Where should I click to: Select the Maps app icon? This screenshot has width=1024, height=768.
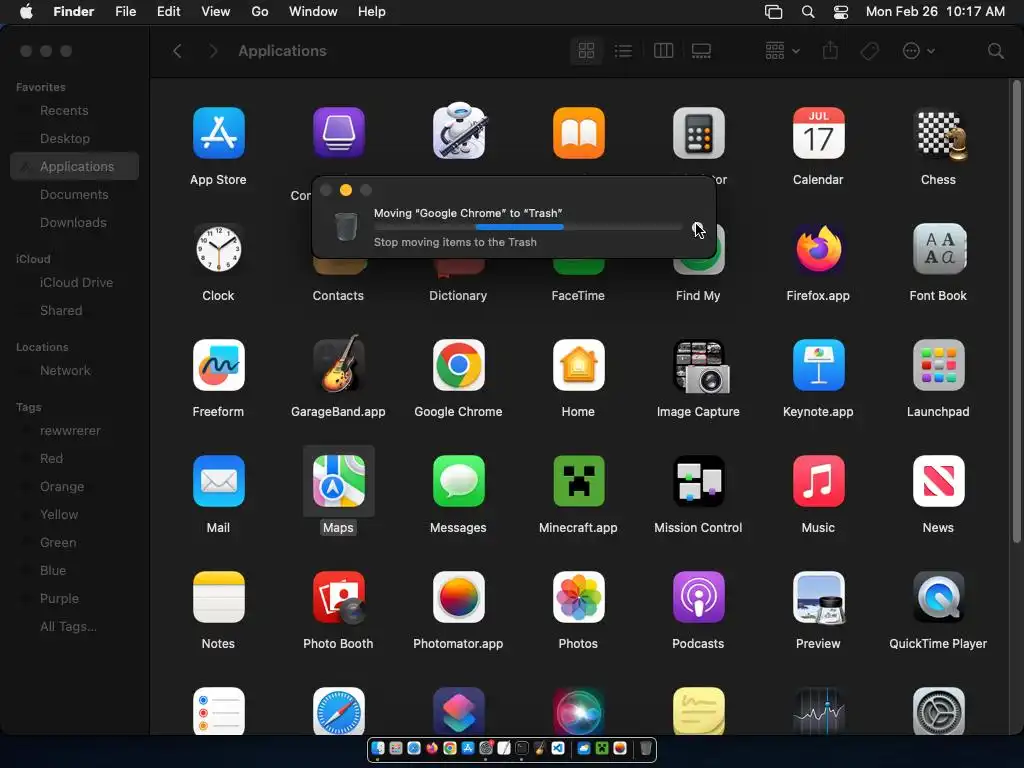338,481
